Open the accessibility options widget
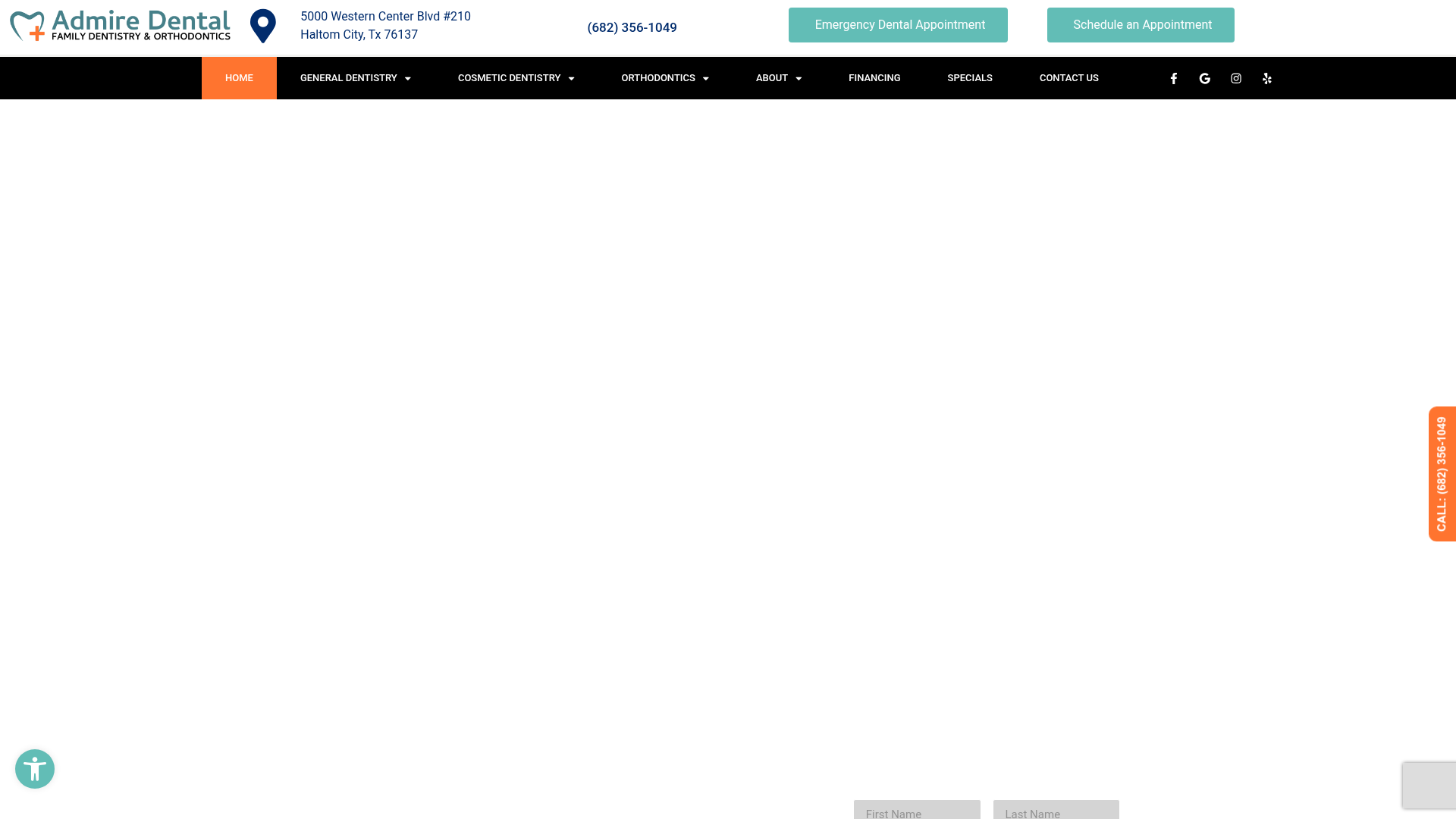 pos(35,769)
